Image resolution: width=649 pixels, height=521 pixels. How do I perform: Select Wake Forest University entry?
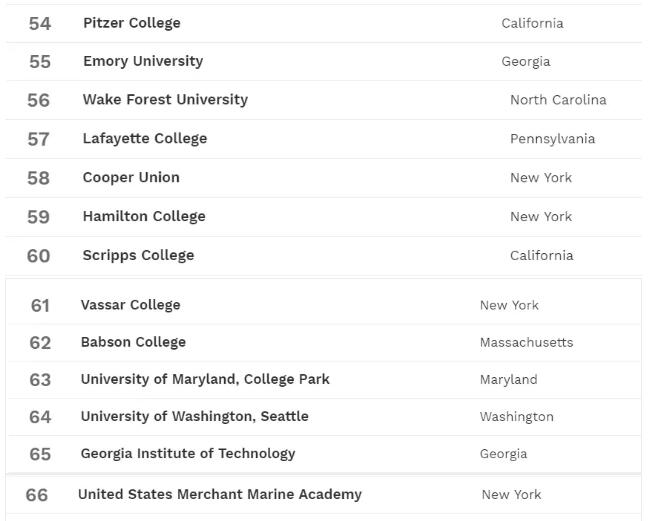pos(165,100)
